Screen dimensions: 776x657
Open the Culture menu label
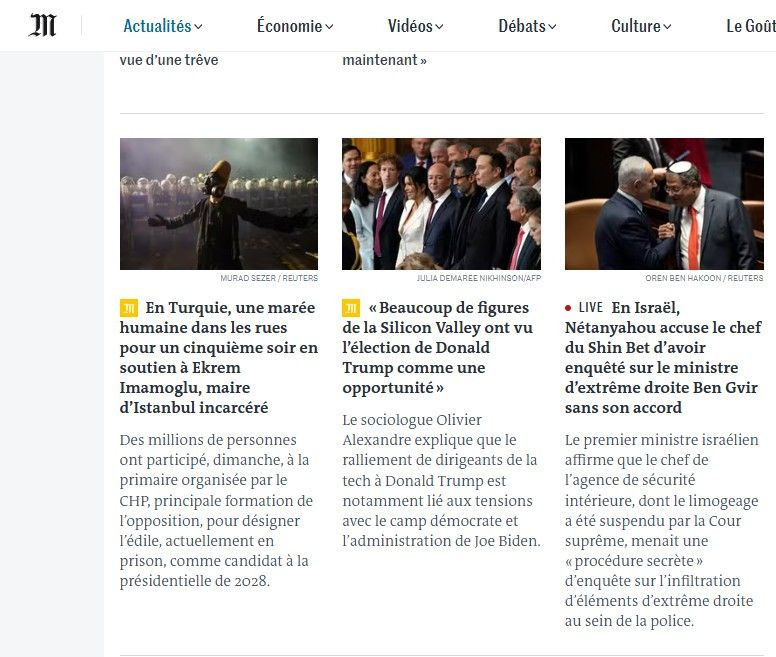coord(636,26)
